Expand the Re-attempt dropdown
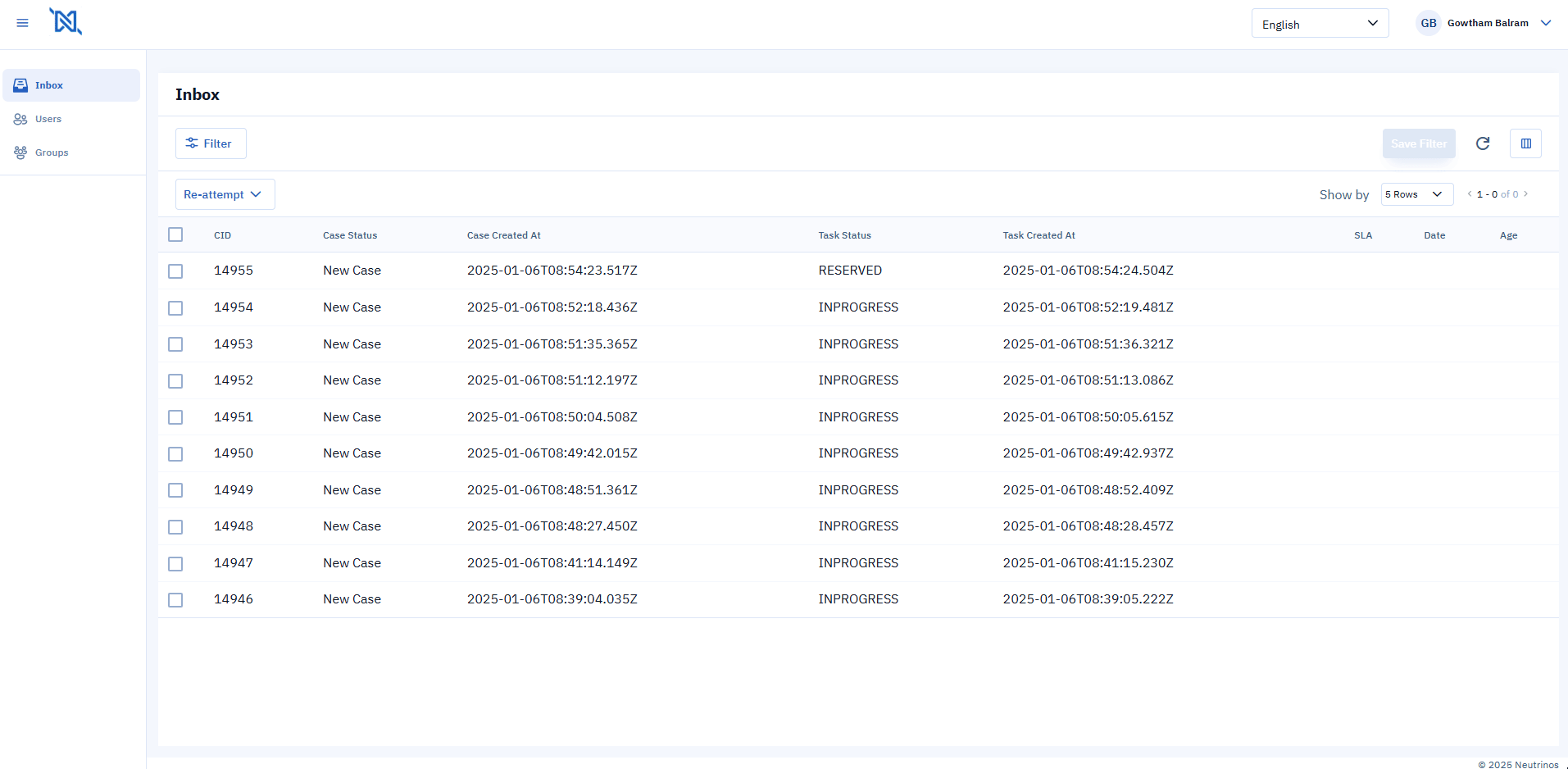 click(225, 194)
